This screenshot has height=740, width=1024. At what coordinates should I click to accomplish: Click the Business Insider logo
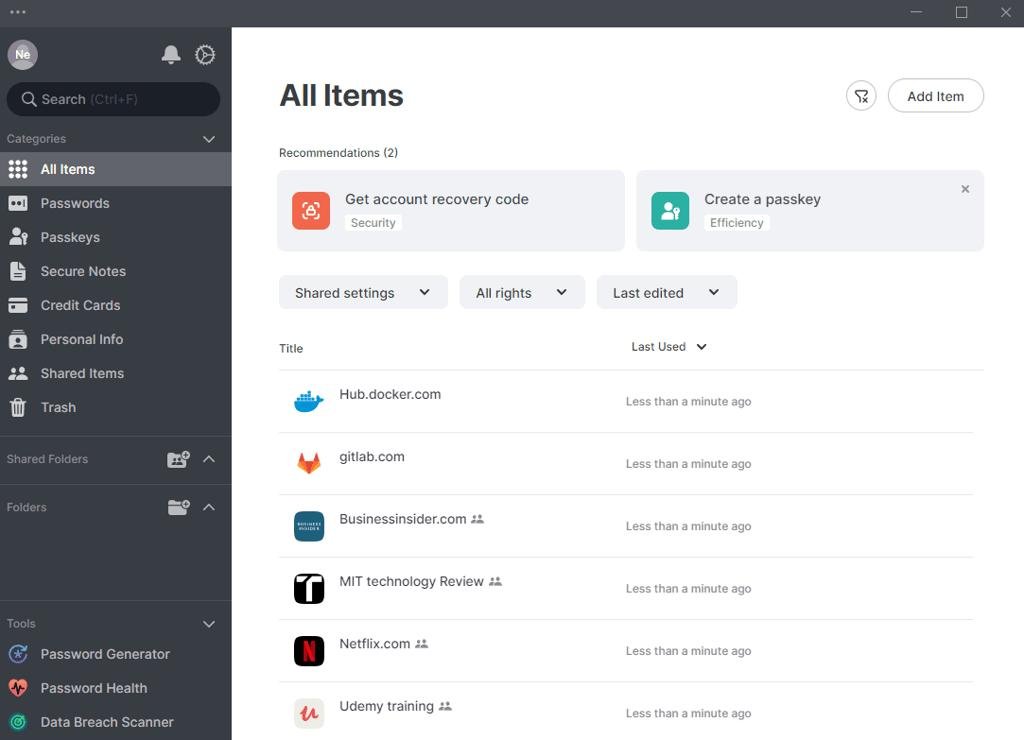(x=309, y=526)
